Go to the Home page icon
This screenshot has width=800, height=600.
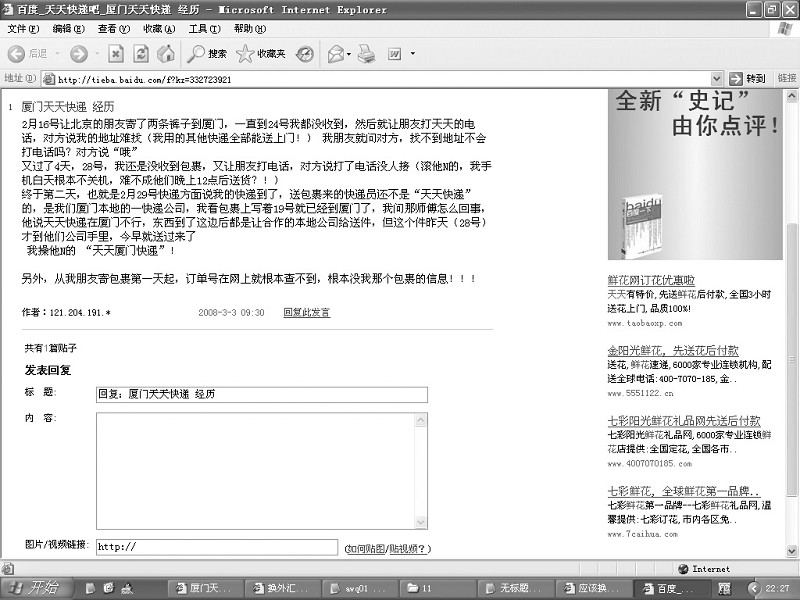click(x=166, y=53)
